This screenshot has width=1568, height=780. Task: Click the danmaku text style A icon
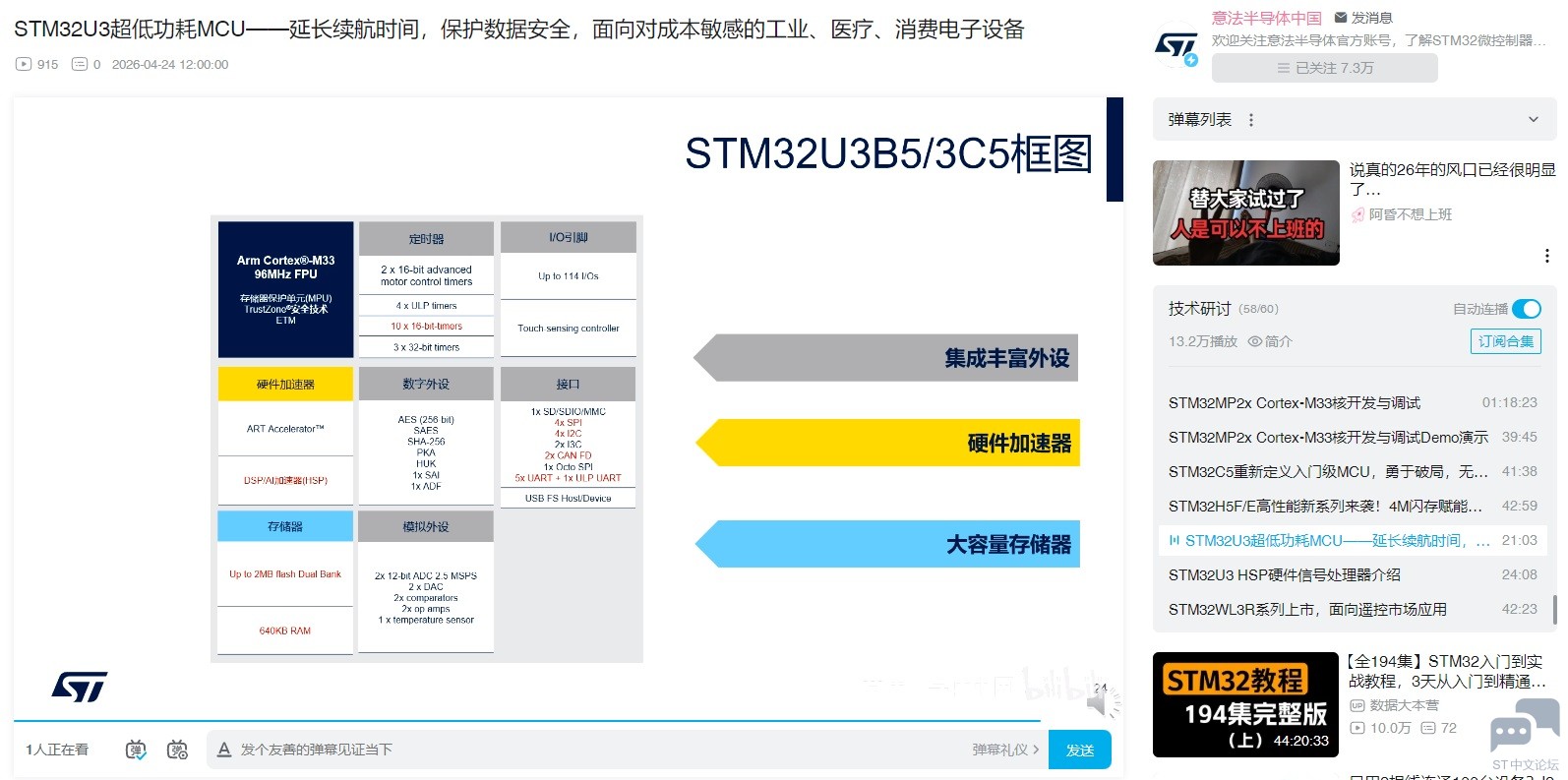point(224,750)
